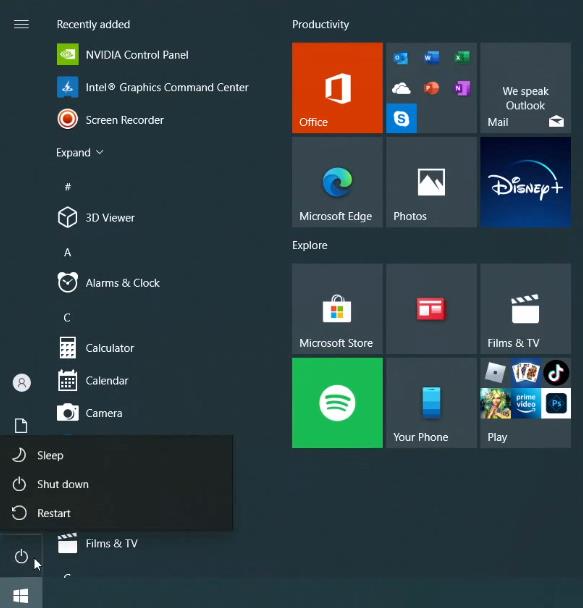
Task: Open Skype from the Office folder tile
Action: [x=402, y=118]
